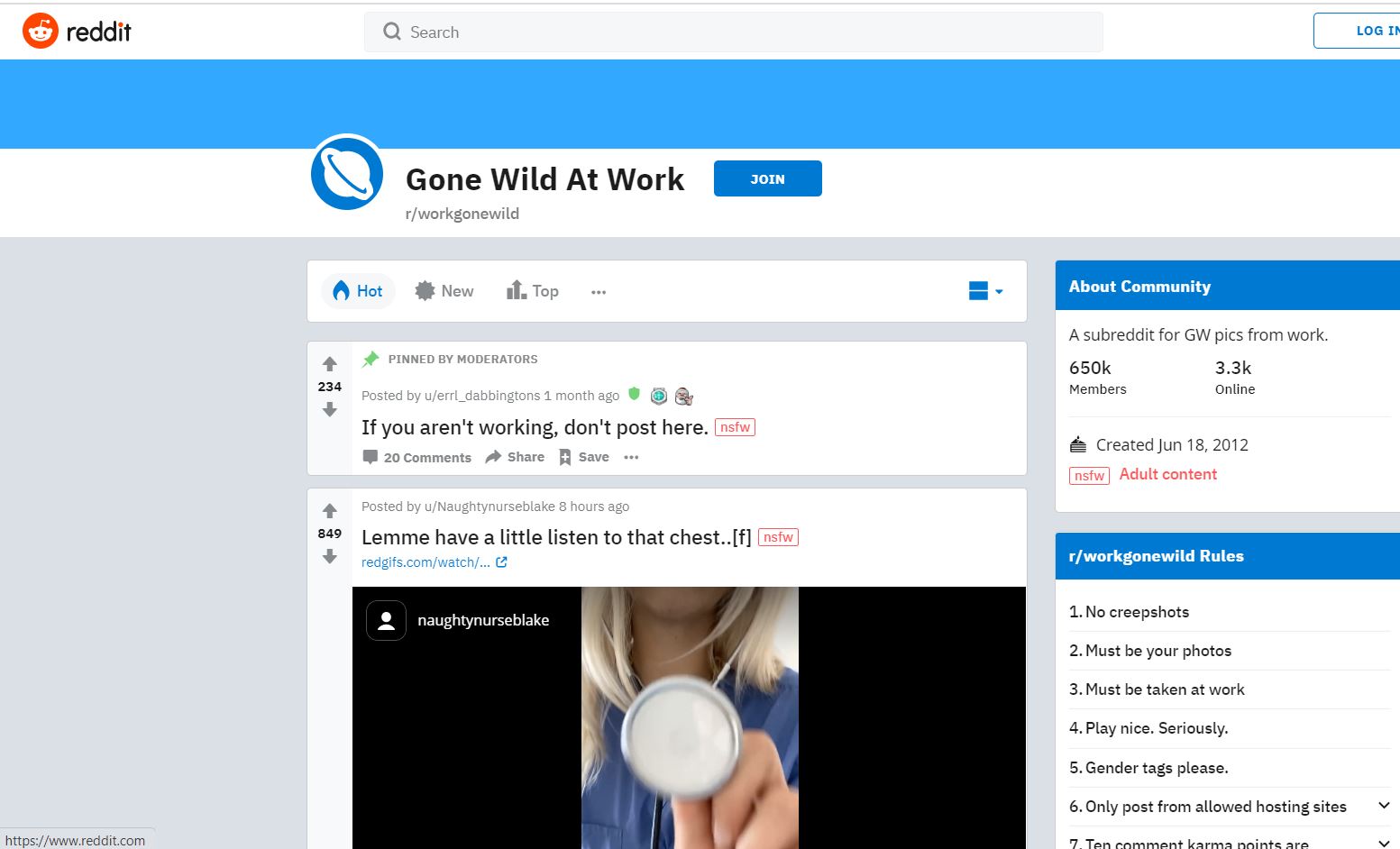Downvote the pinned moderator post
The image size is (1400, 849).
click(330, 410)
